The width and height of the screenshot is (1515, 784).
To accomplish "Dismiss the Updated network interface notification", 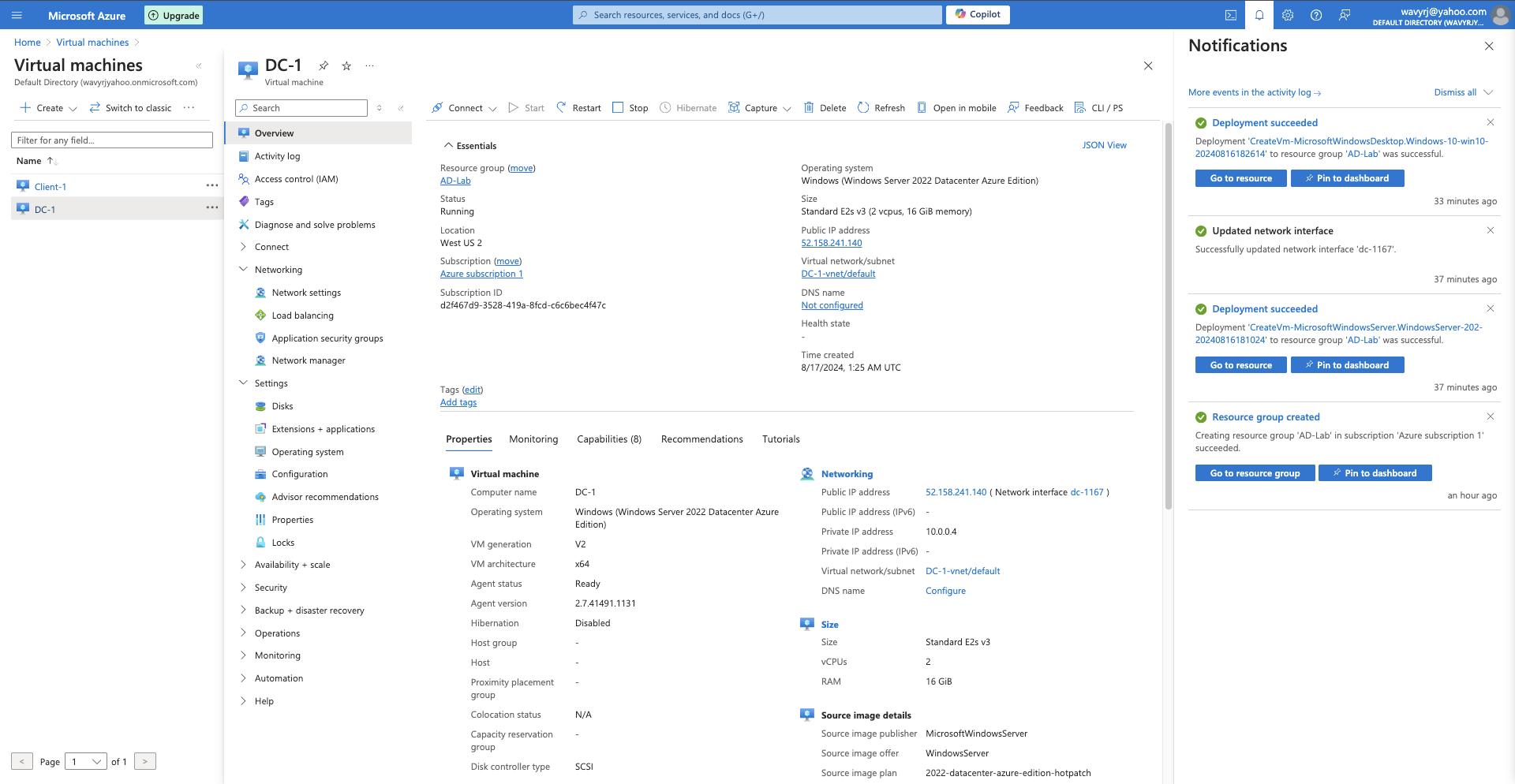I will coord(1491,230).
